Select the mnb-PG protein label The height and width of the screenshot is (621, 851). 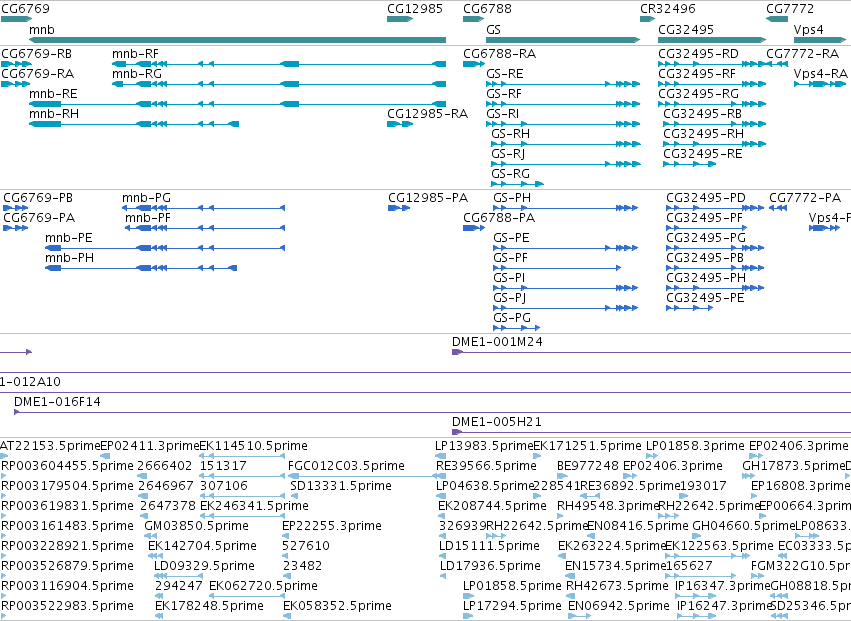pos(146,198)
